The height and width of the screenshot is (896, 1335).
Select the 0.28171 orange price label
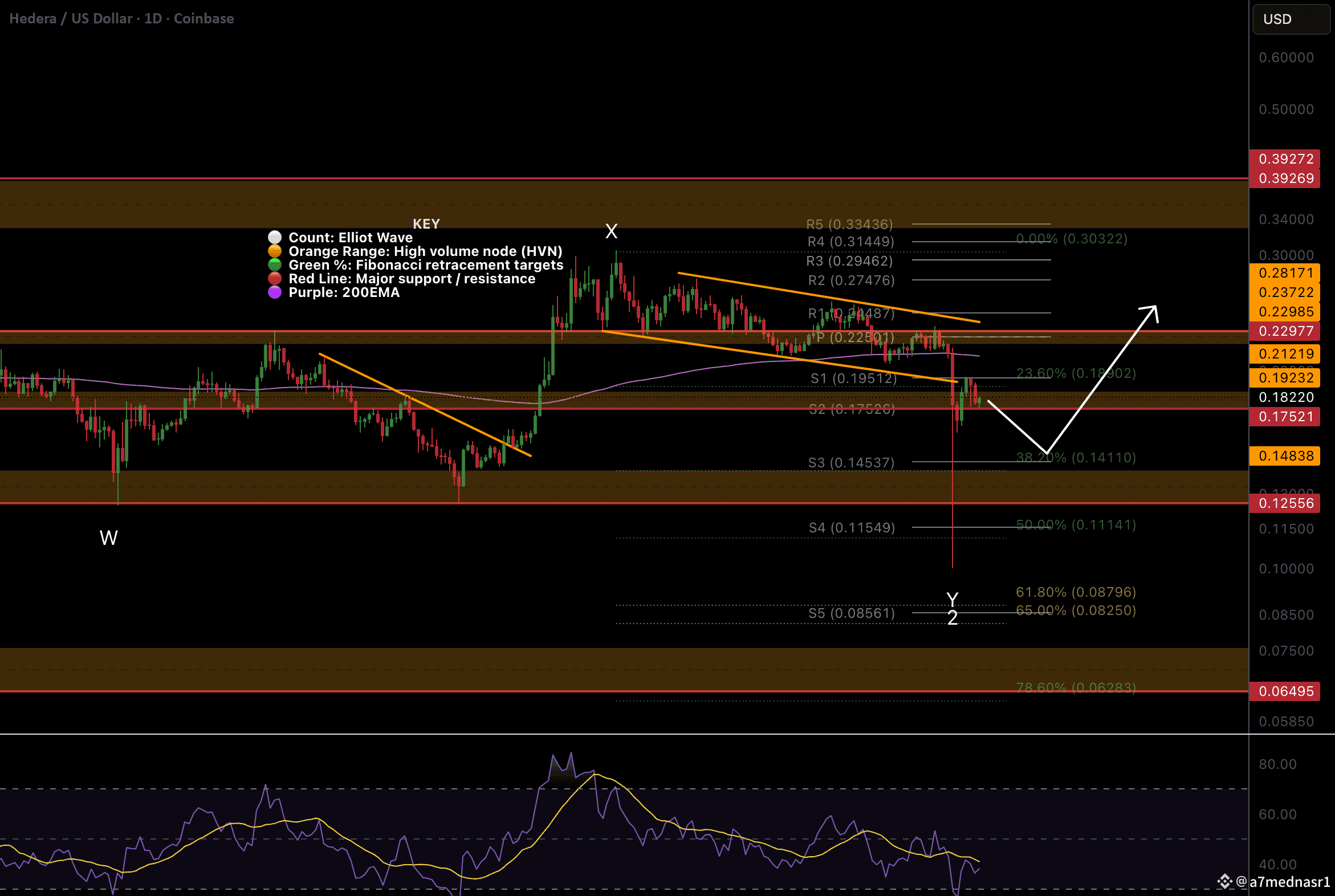1285,272
